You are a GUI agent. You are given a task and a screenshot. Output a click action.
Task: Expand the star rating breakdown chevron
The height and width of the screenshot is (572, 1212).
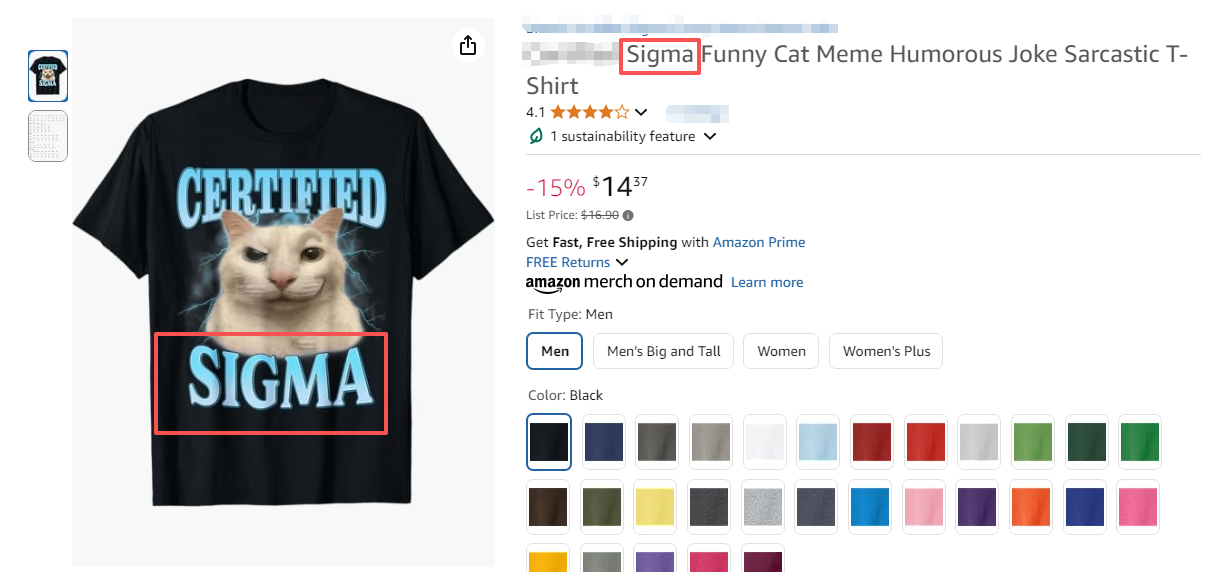point(641,112)
